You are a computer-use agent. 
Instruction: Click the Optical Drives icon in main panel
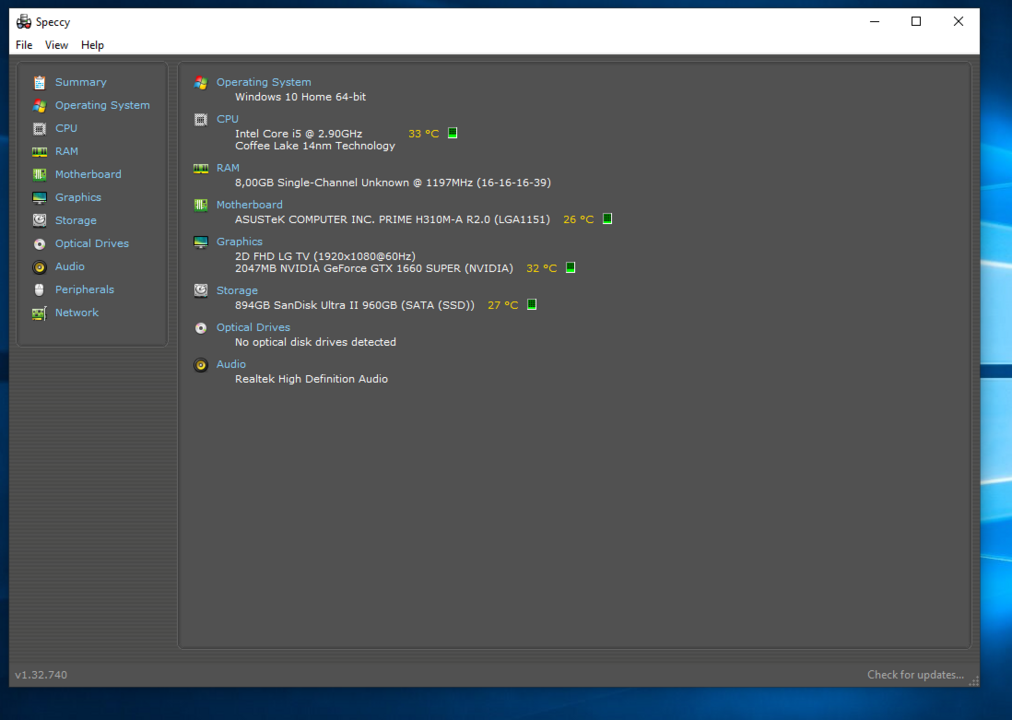pos(201,328)
